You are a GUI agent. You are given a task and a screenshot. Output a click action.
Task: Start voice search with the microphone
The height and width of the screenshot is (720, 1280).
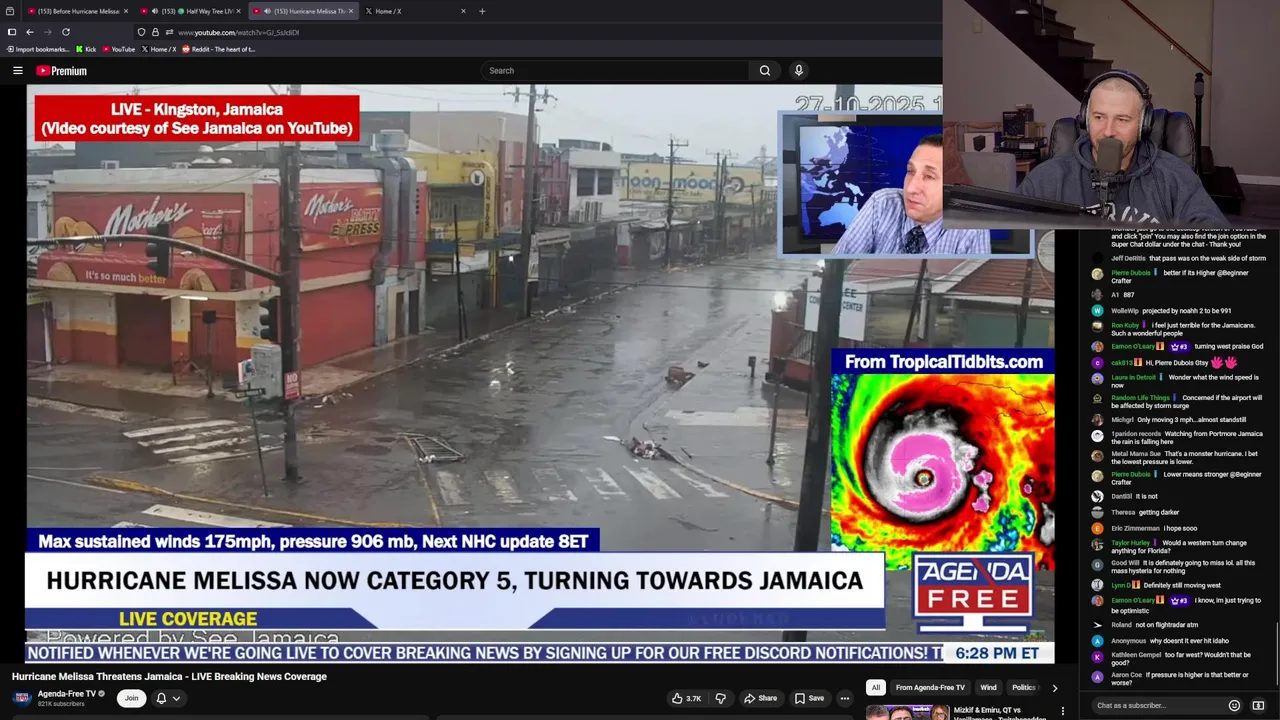pos(798,70)
